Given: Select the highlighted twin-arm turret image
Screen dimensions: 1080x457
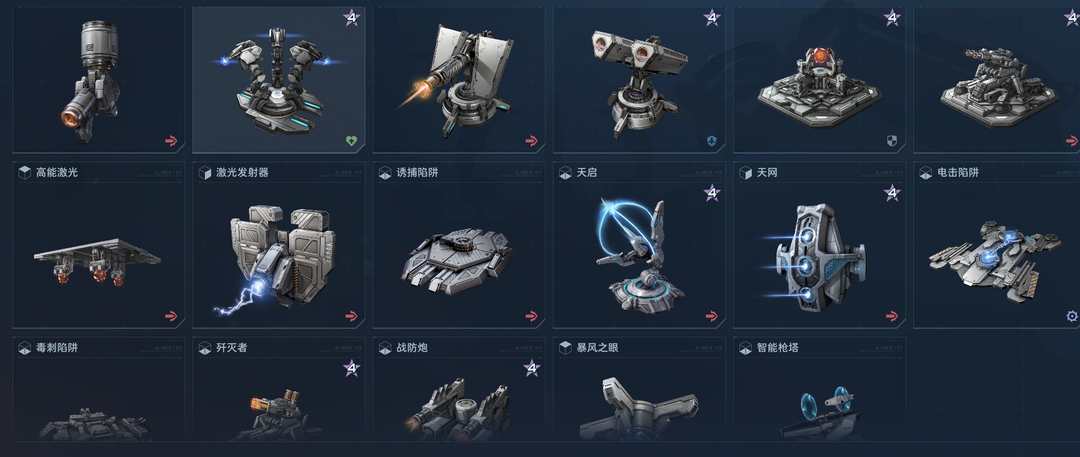Looking at the screenshot, I should click(280, 81).
